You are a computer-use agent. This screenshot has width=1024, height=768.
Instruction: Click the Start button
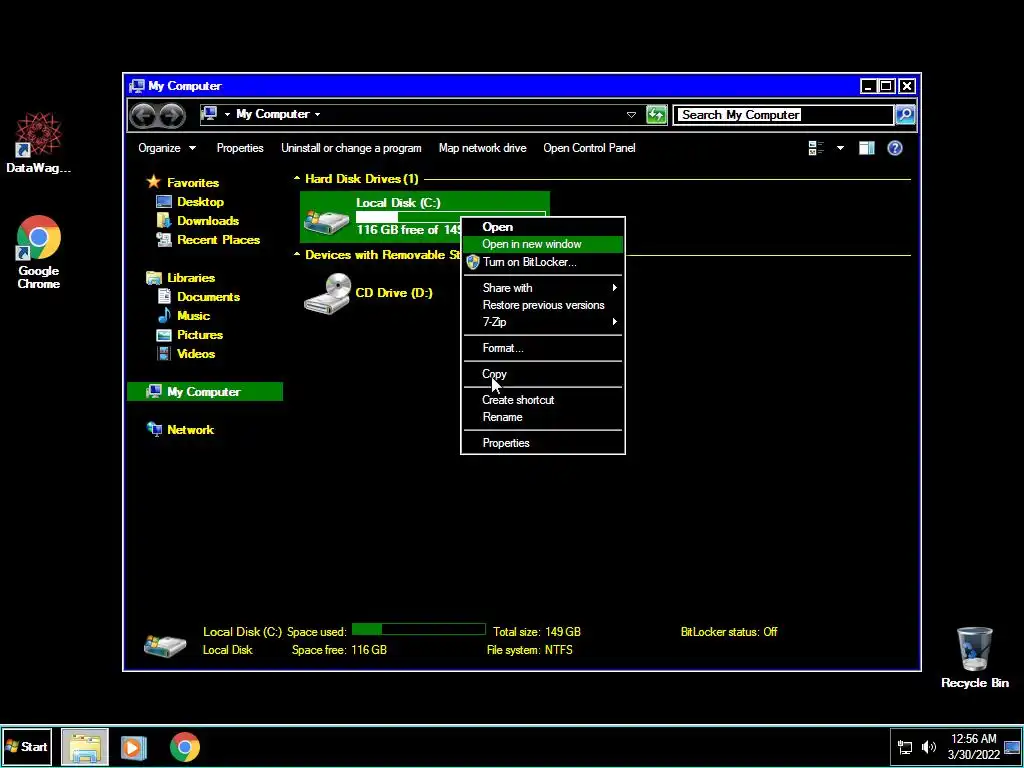tap(27, 747)
